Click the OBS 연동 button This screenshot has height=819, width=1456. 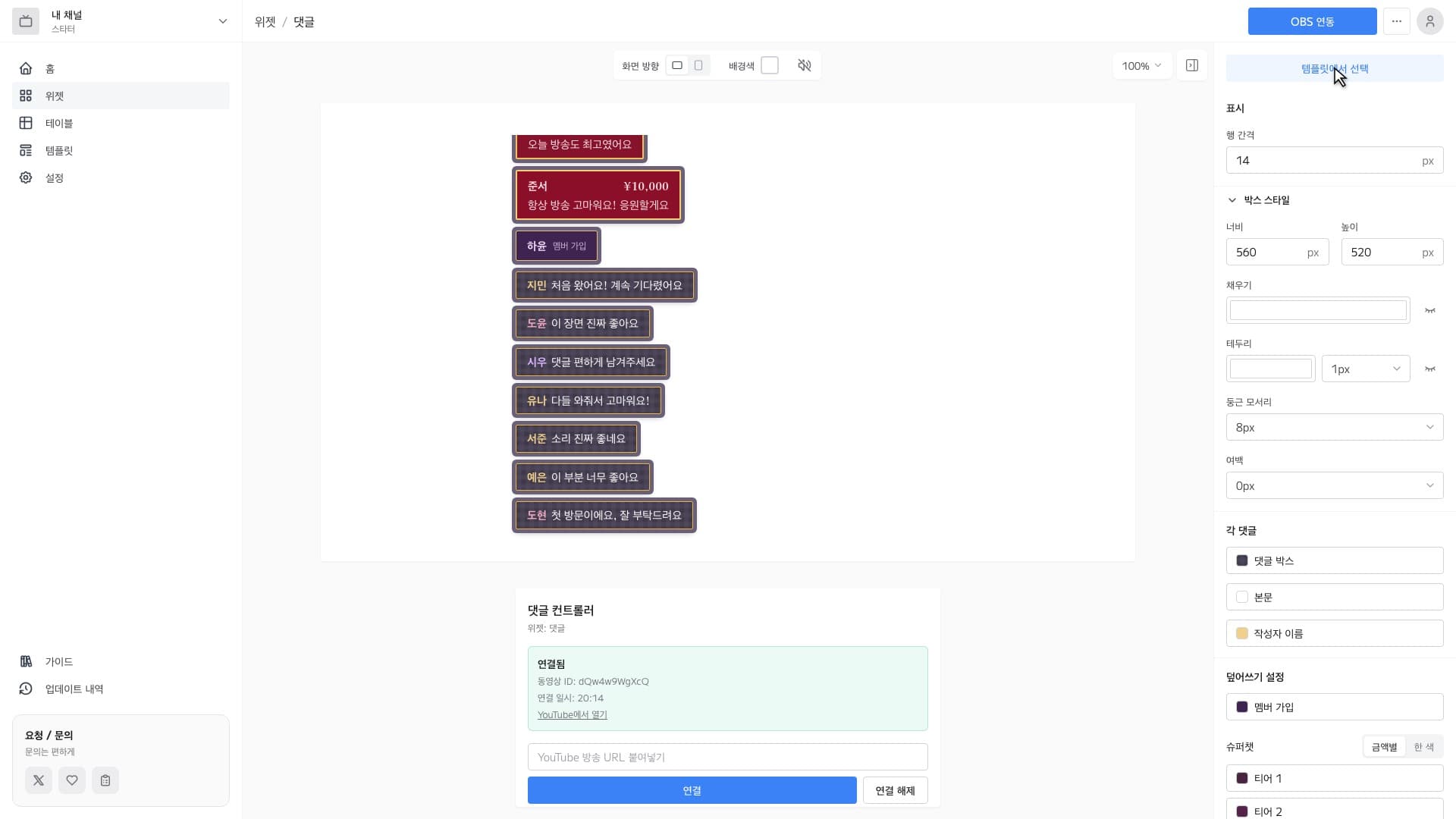click(x=1312, y=21)
